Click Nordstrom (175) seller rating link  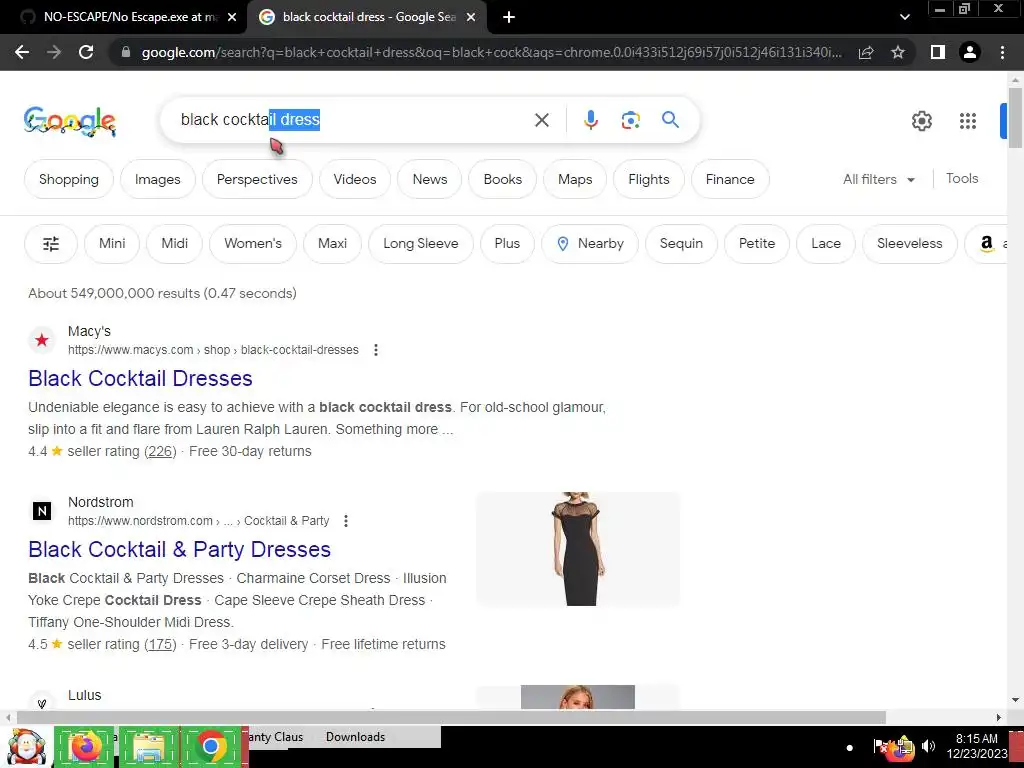(160, 645)
